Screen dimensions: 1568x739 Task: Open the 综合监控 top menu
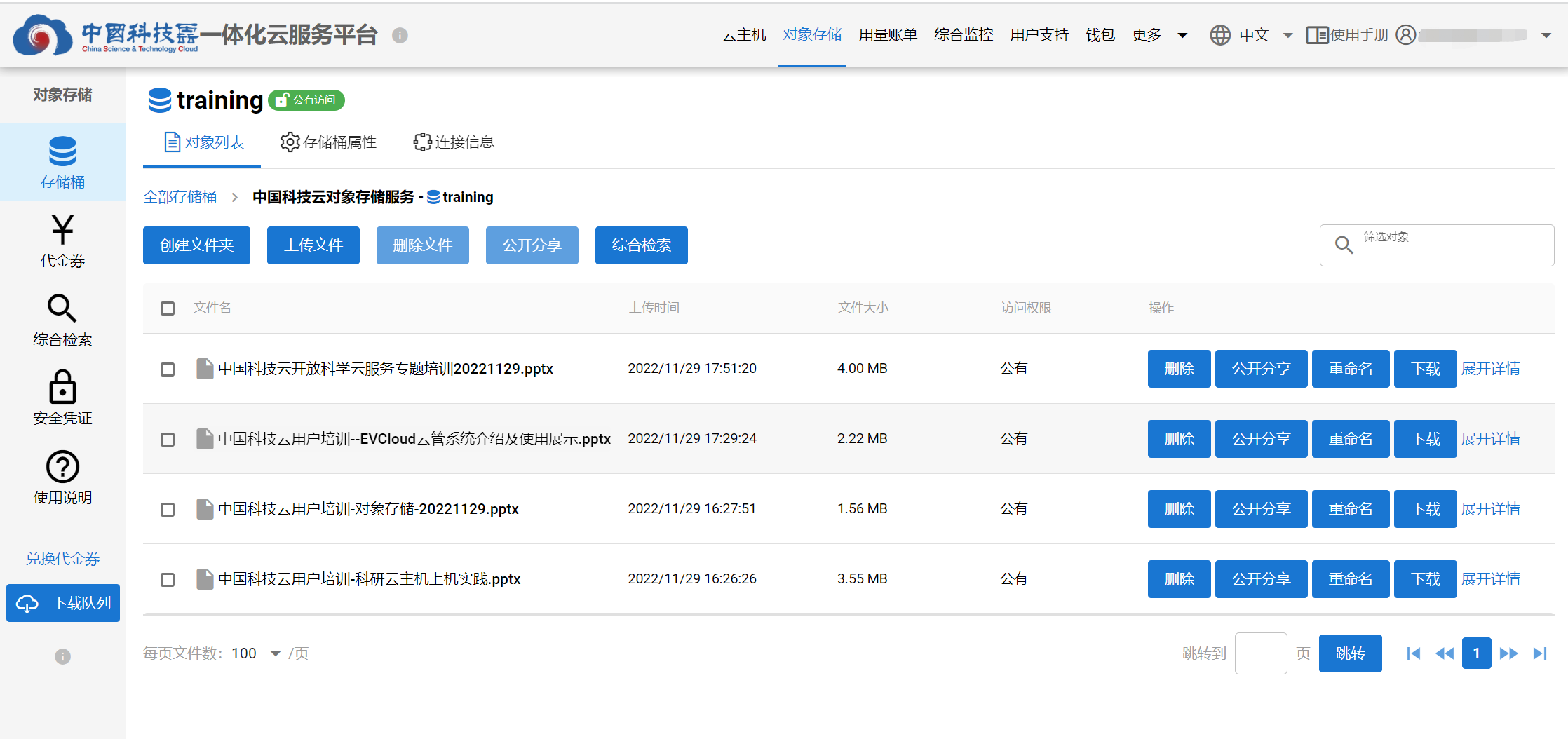click(x=964, y=35)
